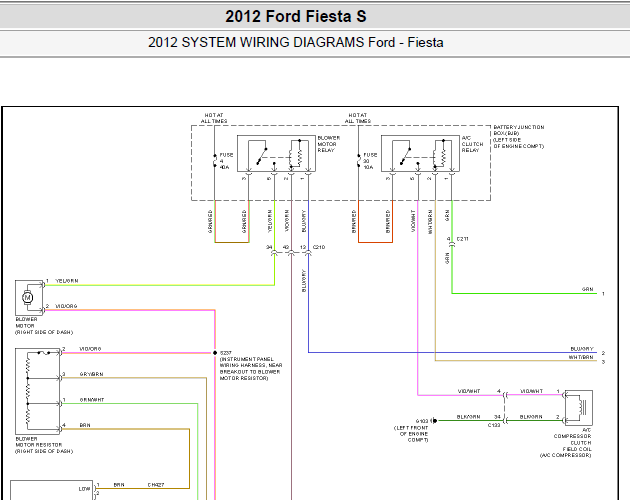Click 'HOT AT ALL TIMES' above Fuse 30
Viewport: 630px width, 500px height.
coord(358,118)
